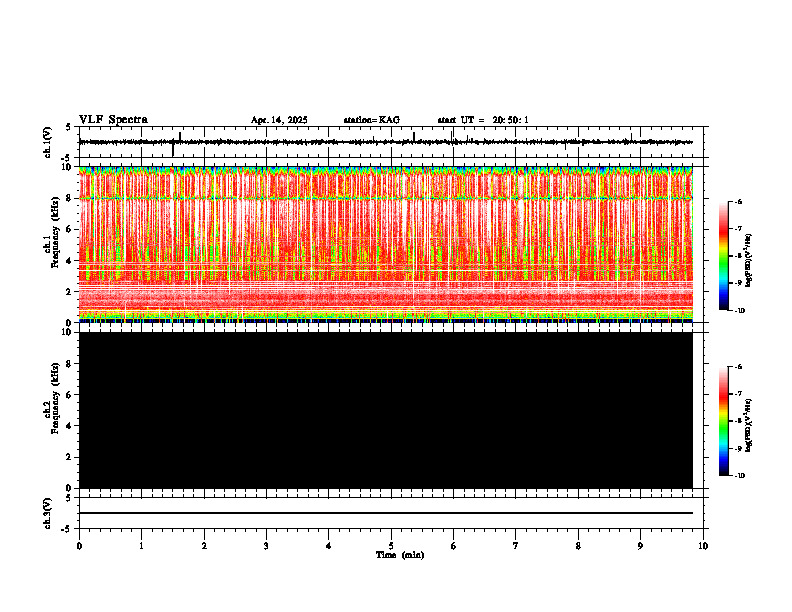This screenshot has width=792, height=612.
Task: Click time axis tick label "6"
Action: point(453,546)
